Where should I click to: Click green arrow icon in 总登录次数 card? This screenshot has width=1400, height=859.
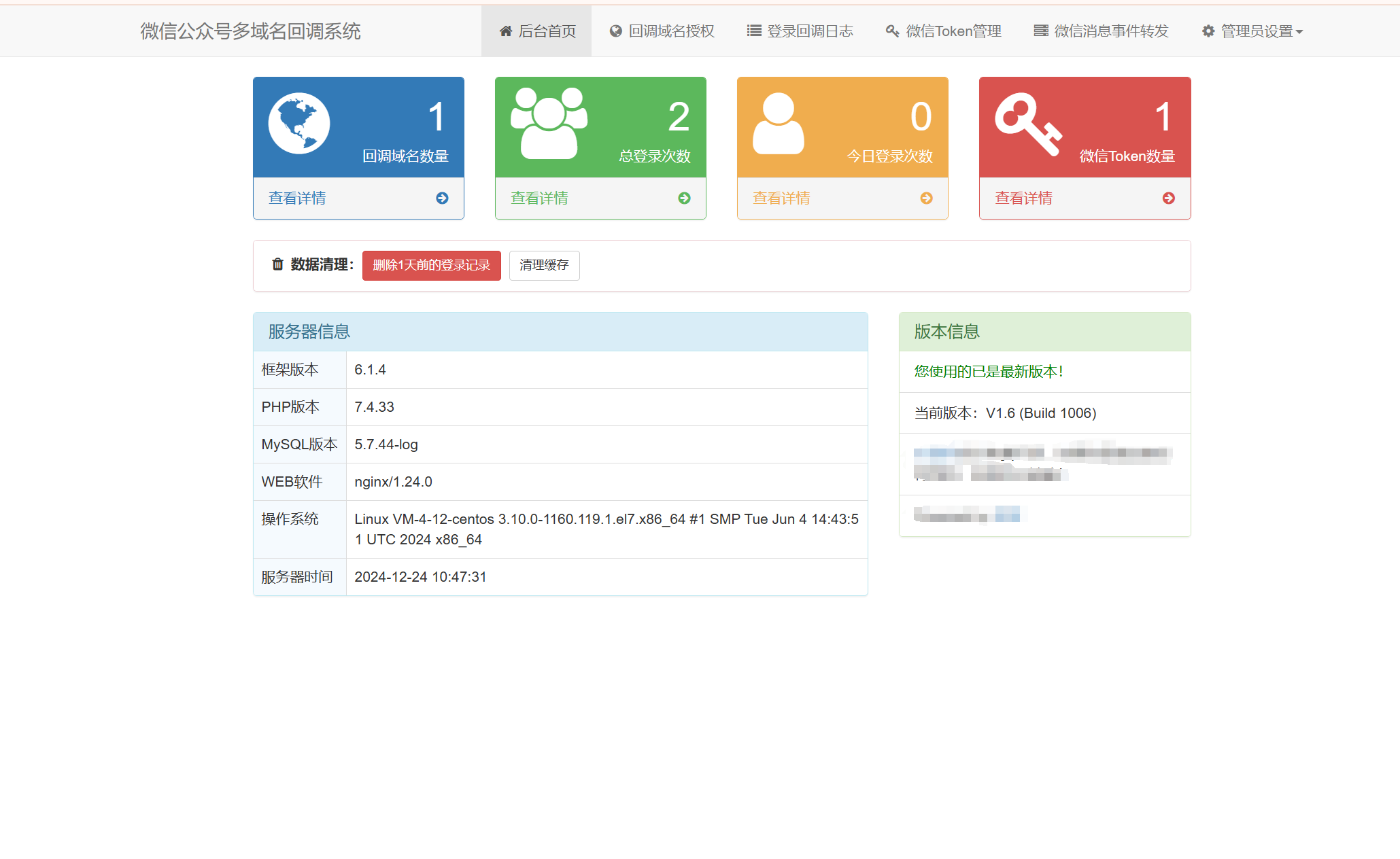[684, 198]
